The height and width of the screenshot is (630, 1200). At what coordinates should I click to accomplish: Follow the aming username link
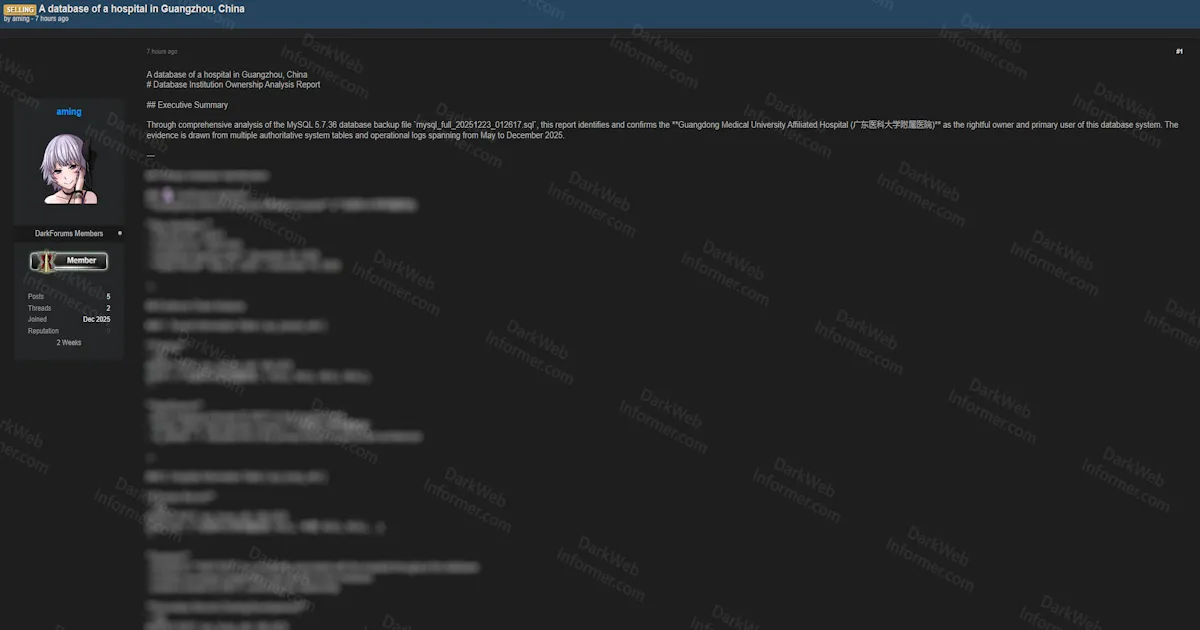tap(68, 111)
